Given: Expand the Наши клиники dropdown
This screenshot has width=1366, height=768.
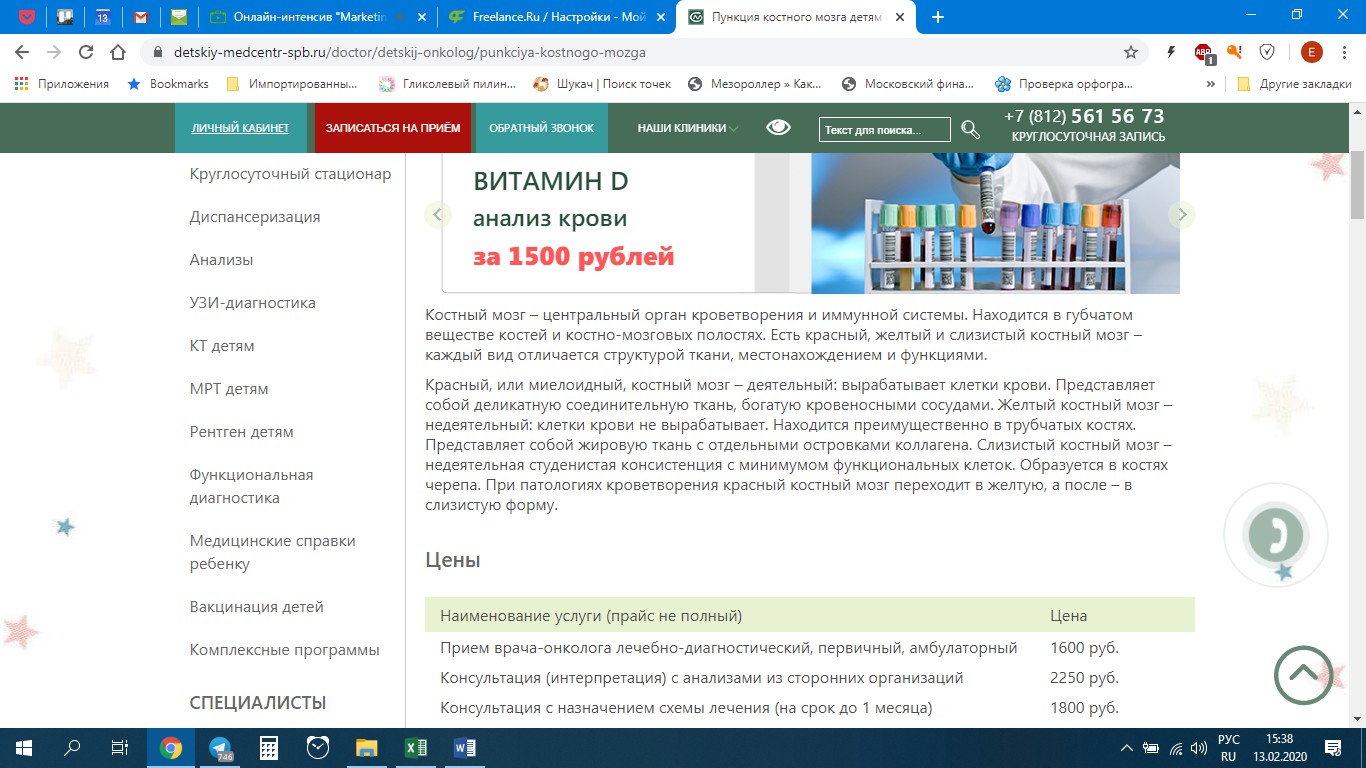Looking at the screenshot, I should (688, 128).
